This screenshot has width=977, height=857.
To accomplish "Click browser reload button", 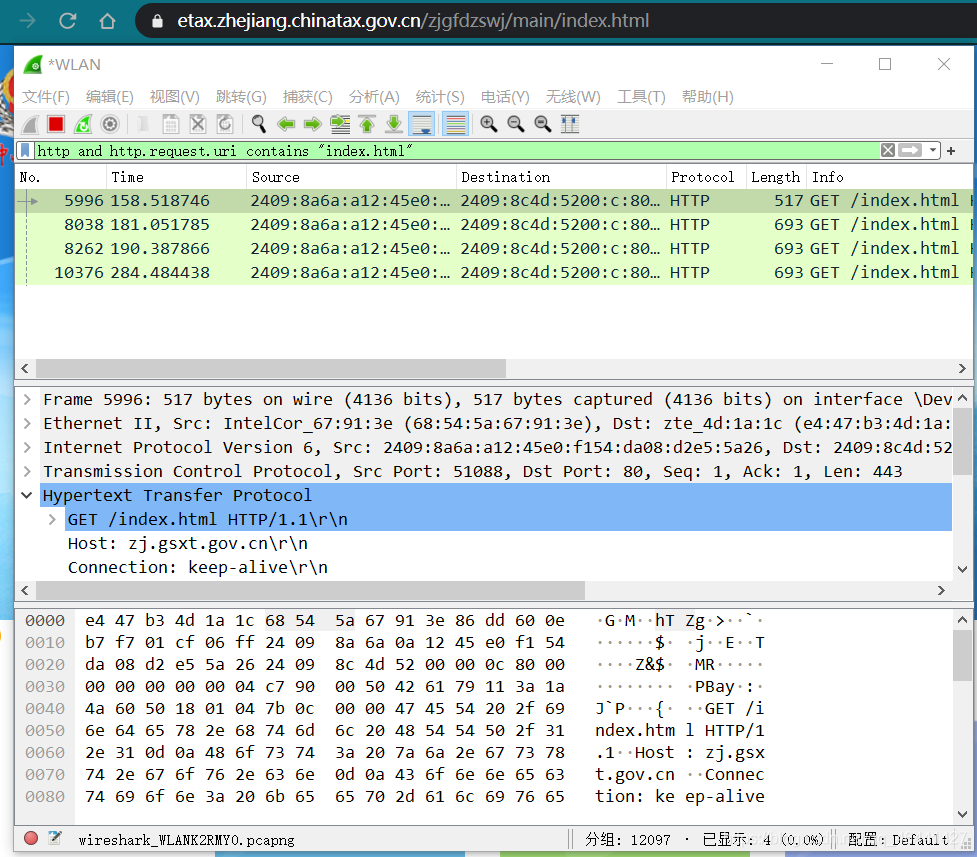I will coord(67,21).
